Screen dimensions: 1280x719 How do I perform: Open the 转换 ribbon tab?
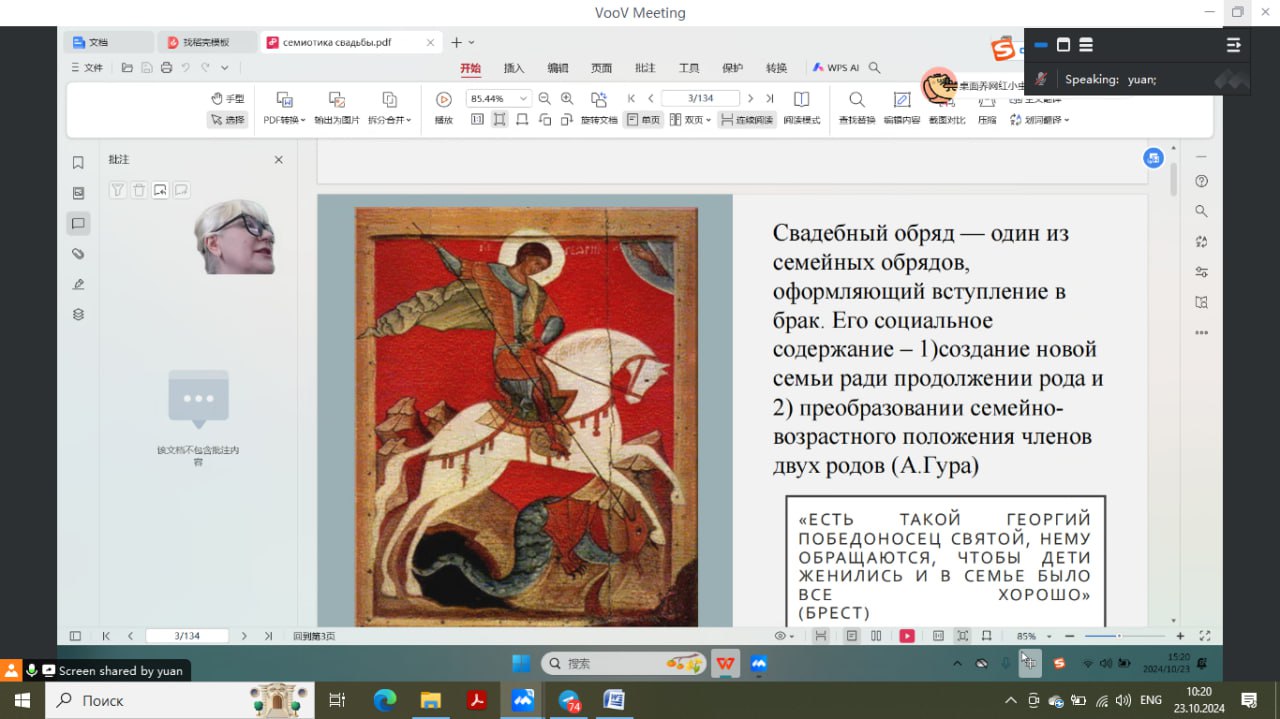tap(776, 68)
